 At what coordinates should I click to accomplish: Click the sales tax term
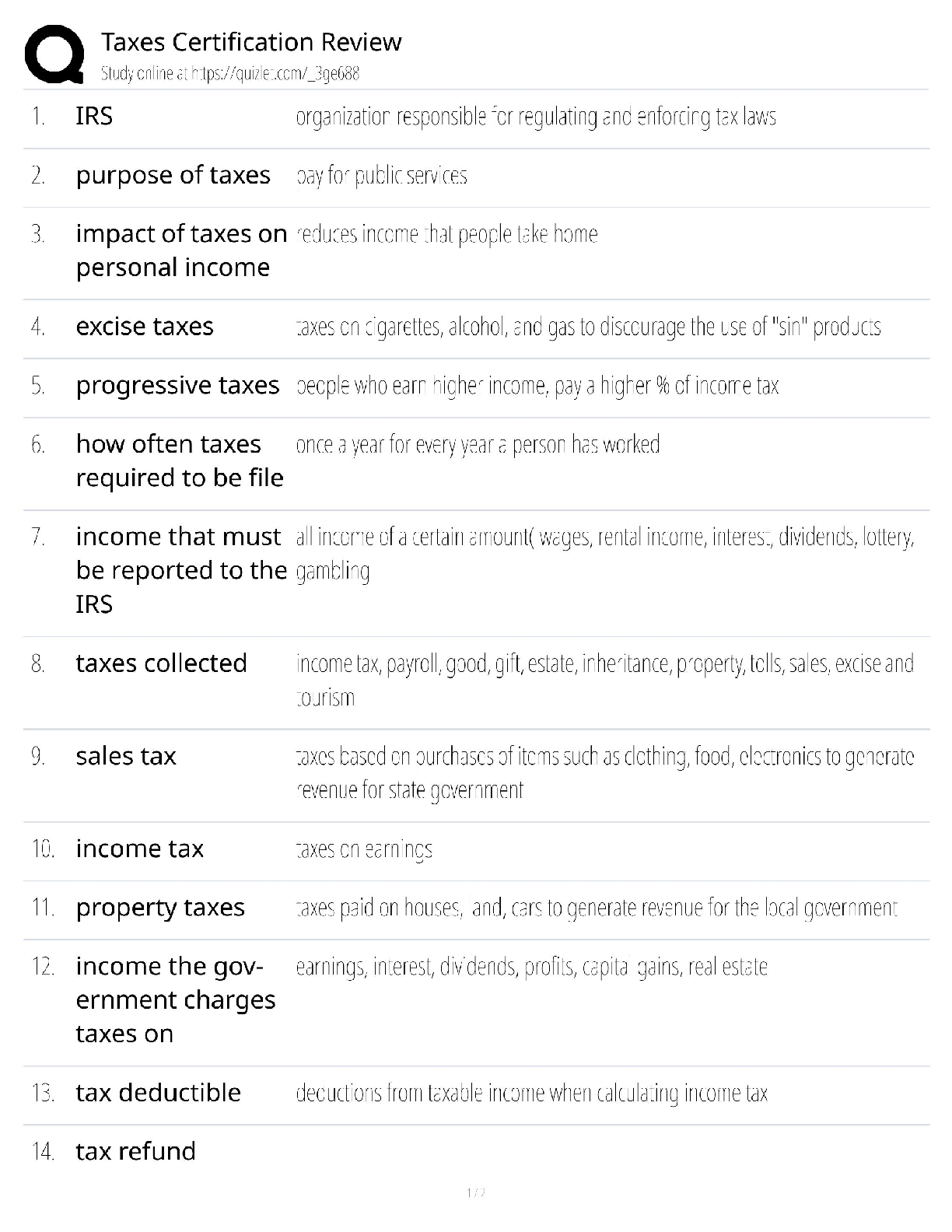(126, 756)
